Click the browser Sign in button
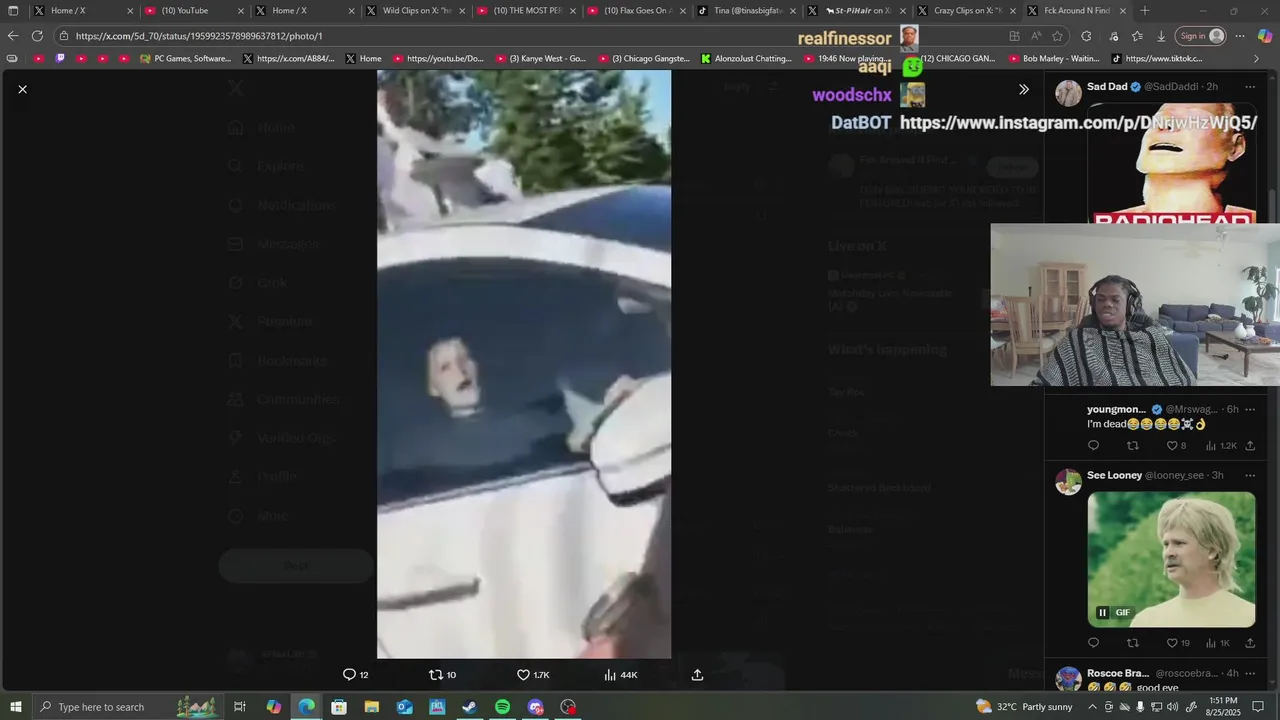Screen dimensions: 1280x720 click(1201, 36)
